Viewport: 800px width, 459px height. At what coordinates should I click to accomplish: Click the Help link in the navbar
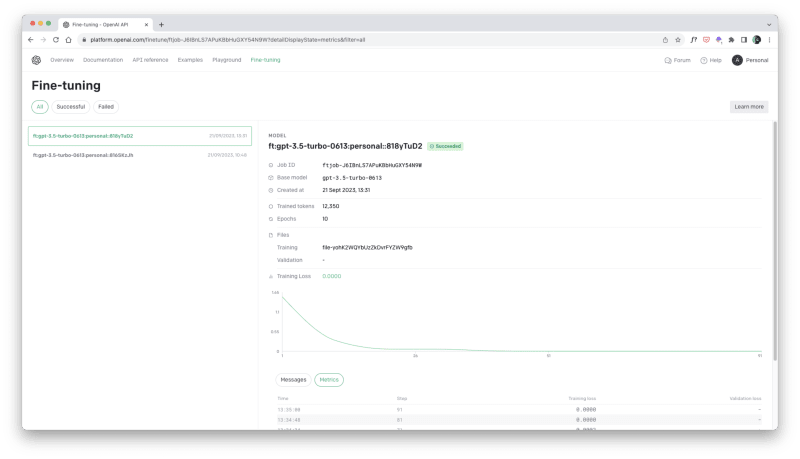(711, 60)
